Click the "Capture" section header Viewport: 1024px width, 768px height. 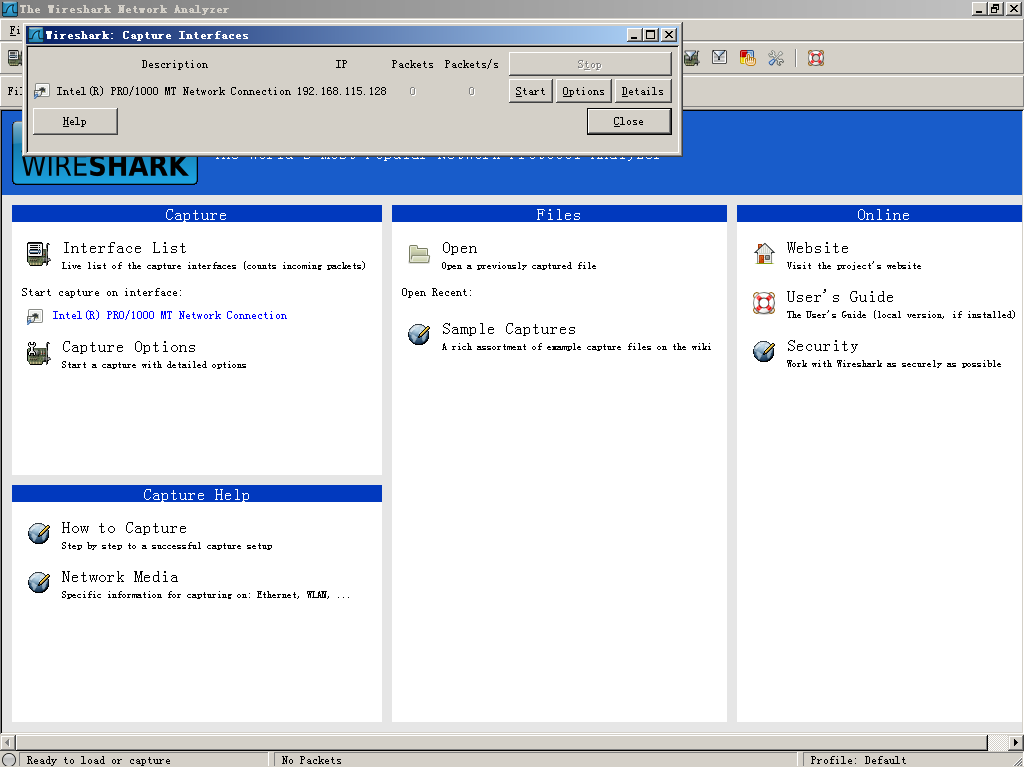(x=197, y=214)
